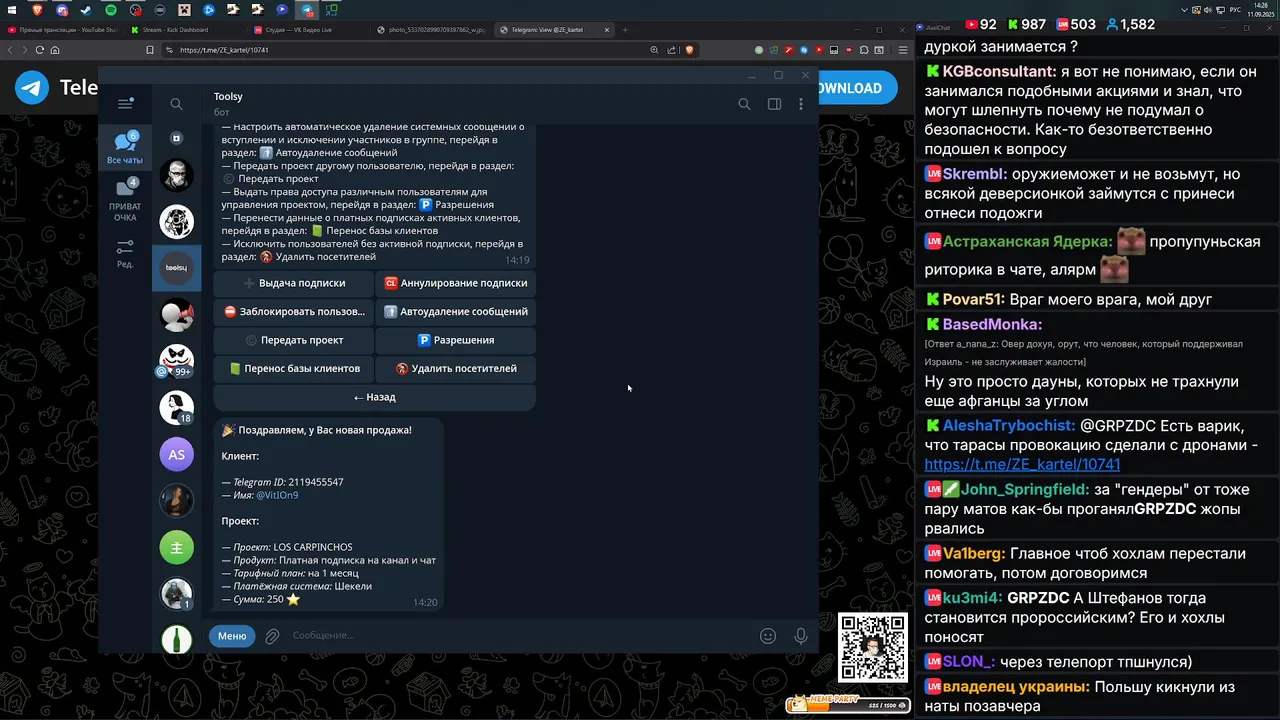Click the Удалить посетителей button

456,368
